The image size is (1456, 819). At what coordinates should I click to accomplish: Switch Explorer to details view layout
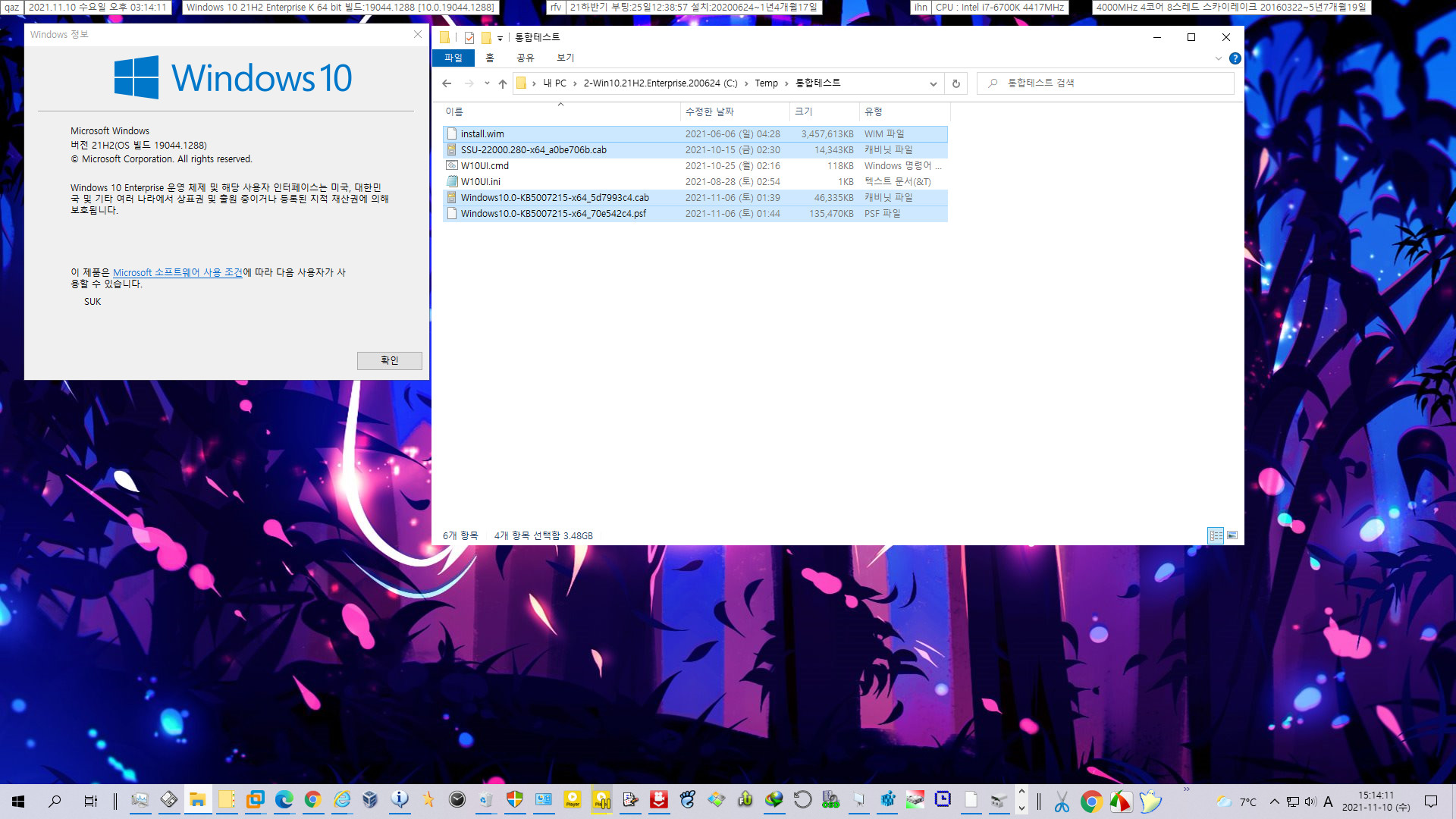click(x=1216, y=535)
